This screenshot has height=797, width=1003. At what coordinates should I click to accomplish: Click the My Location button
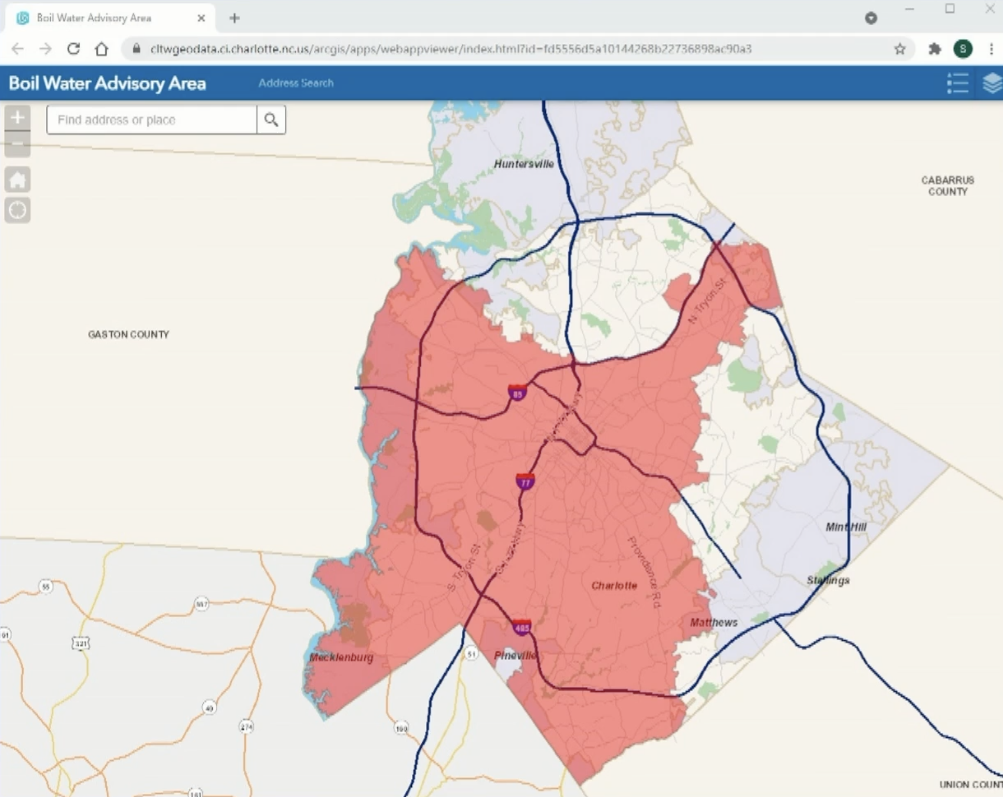click(x=17, y=210)
